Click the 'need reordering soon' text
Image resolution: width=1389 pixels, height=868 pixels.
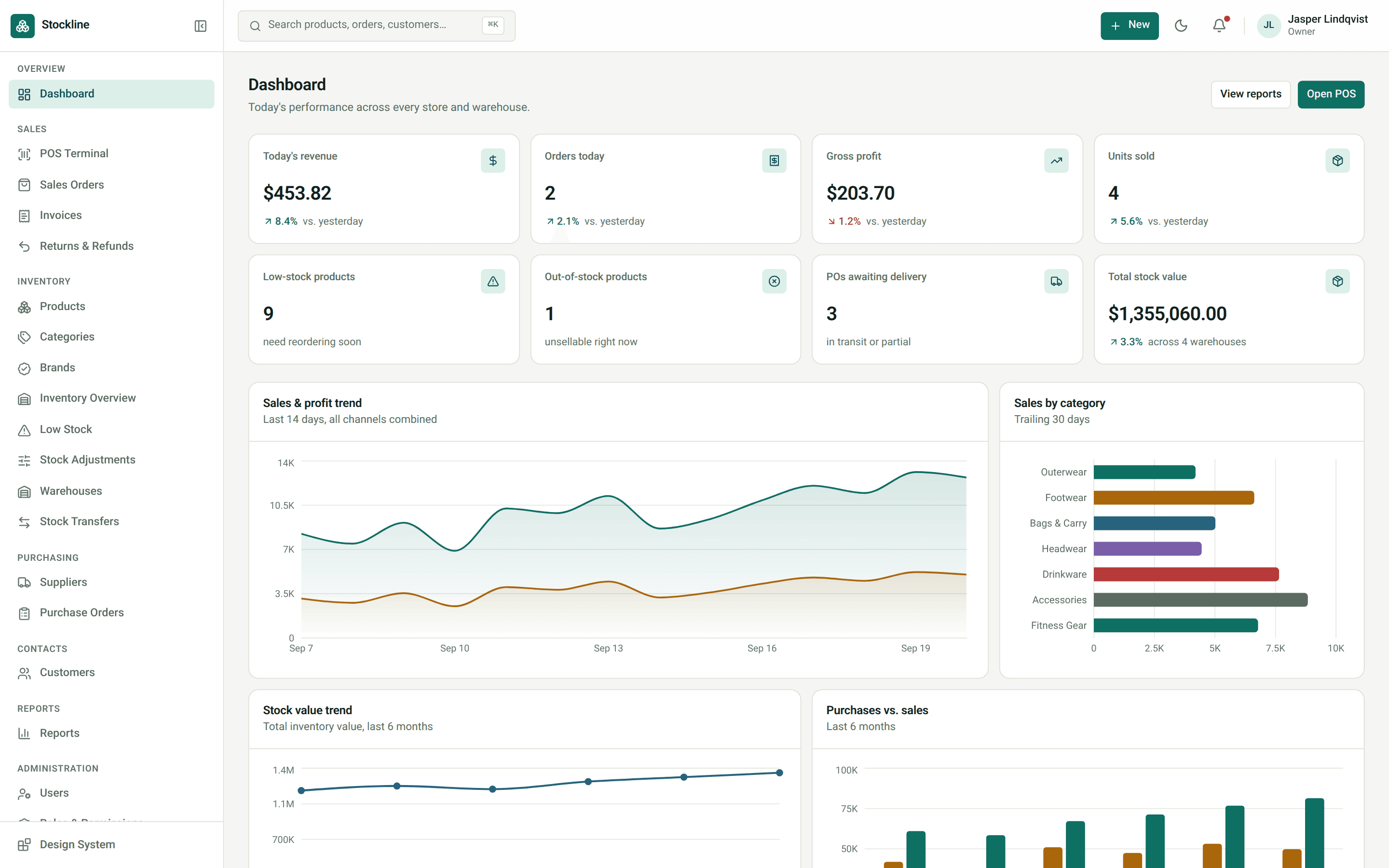point(312,342)
